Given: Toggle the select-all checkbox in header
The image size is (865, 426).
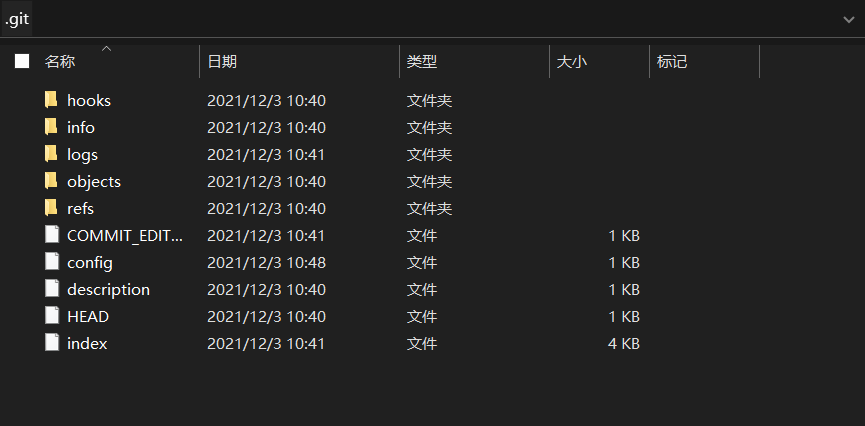Looking at the screenshot, I should pyautogui.click(x=22, y=62).
